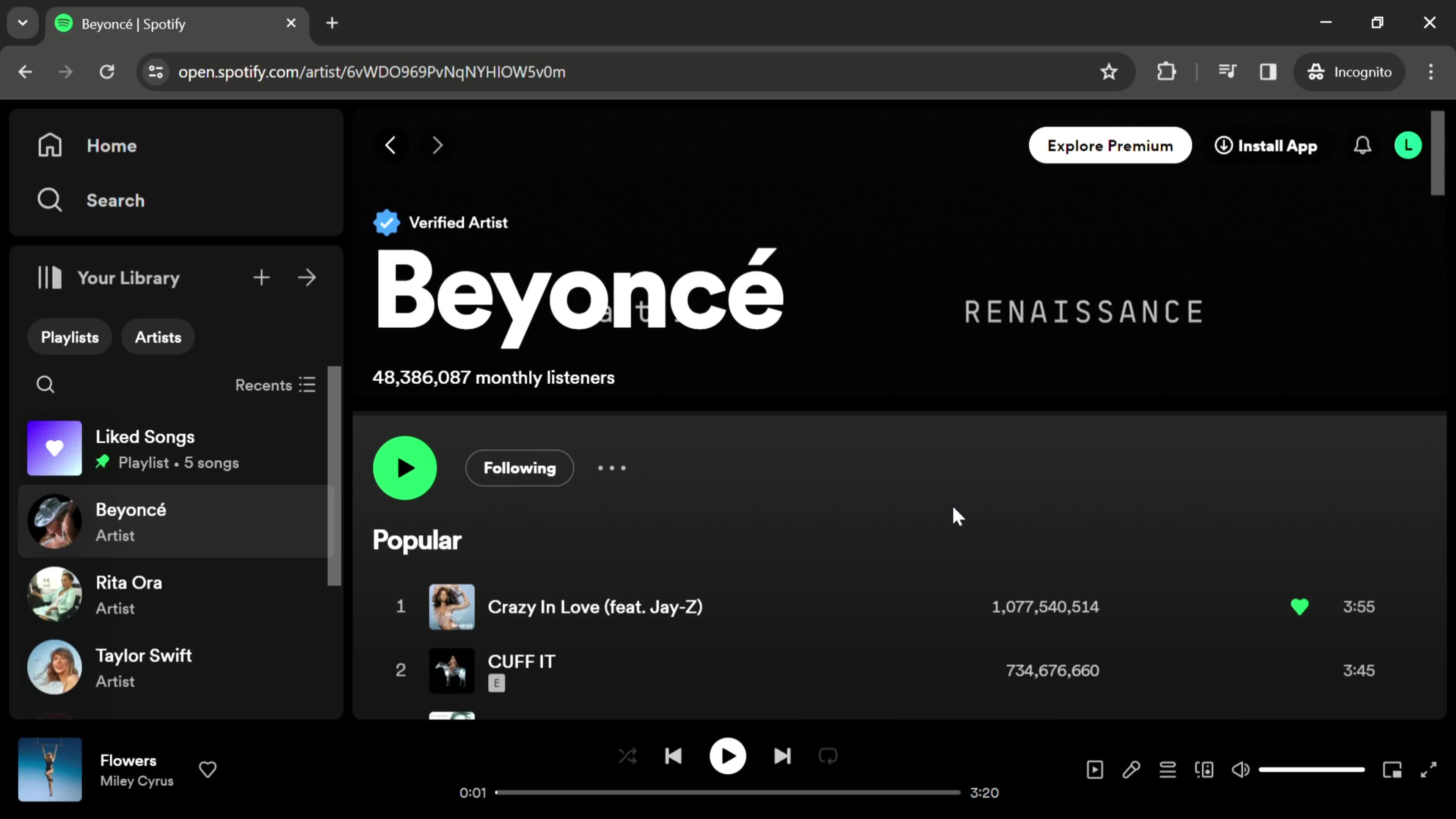Expand the three-dot options menu for Beyoncé
The image size is (1456, 819).
point(612,467)
